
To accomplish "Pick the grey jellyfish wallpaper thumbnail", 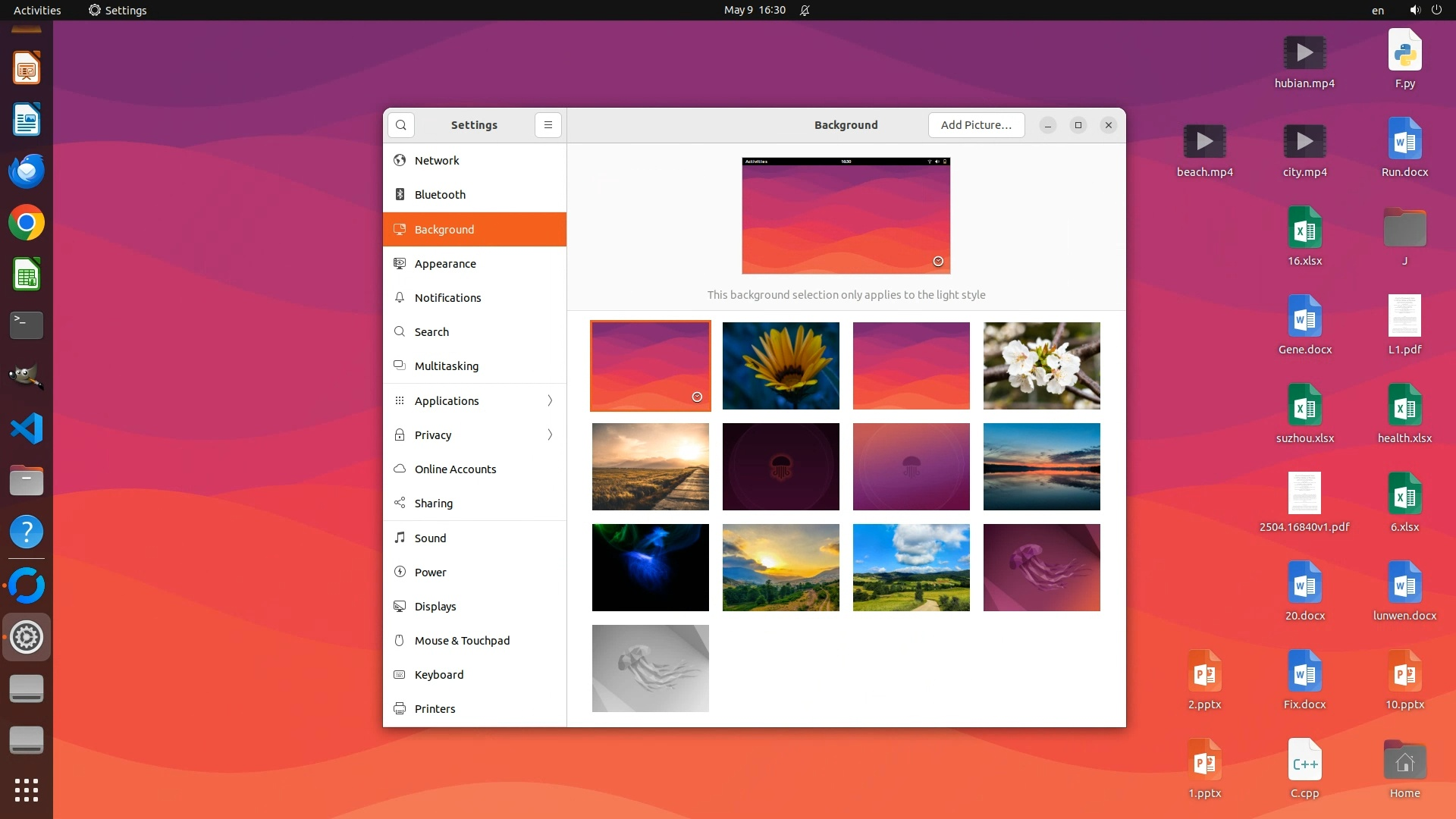I will (x=650, y=668).
